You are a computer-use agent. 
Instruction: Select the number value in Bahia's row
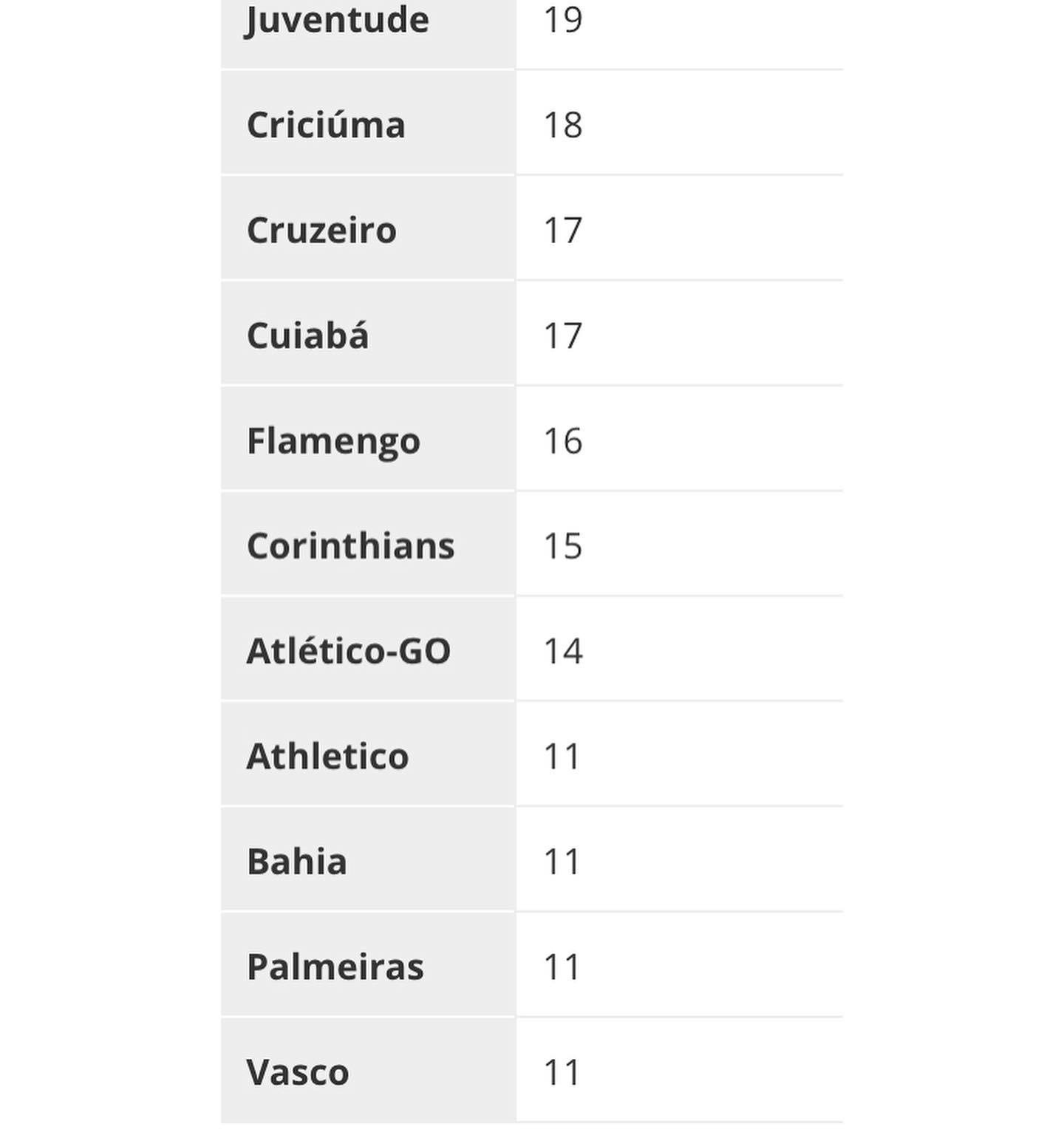[x=562, y=862]
